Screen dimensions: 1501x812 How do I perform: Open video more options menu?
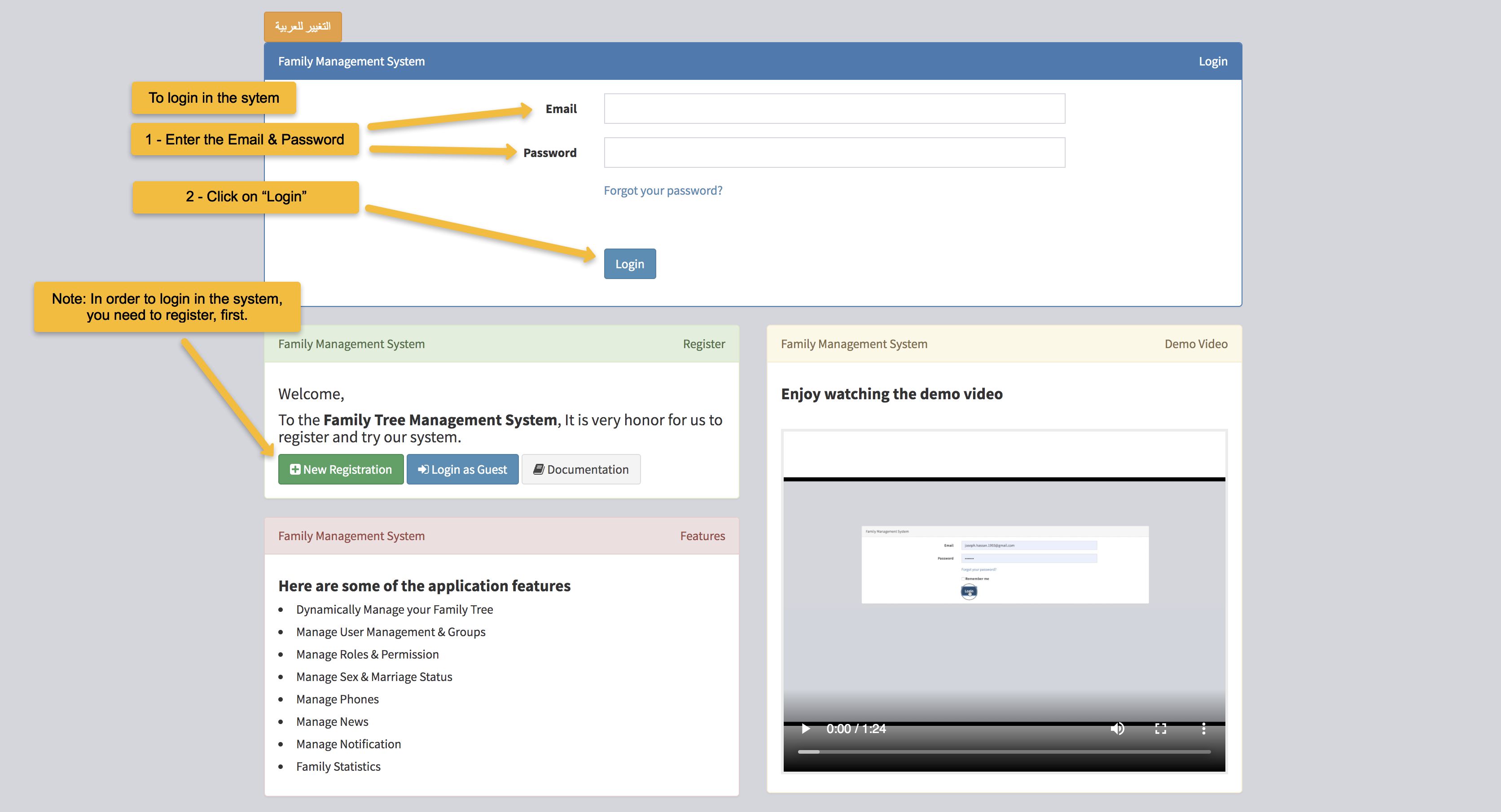[x=1203, y=729]
